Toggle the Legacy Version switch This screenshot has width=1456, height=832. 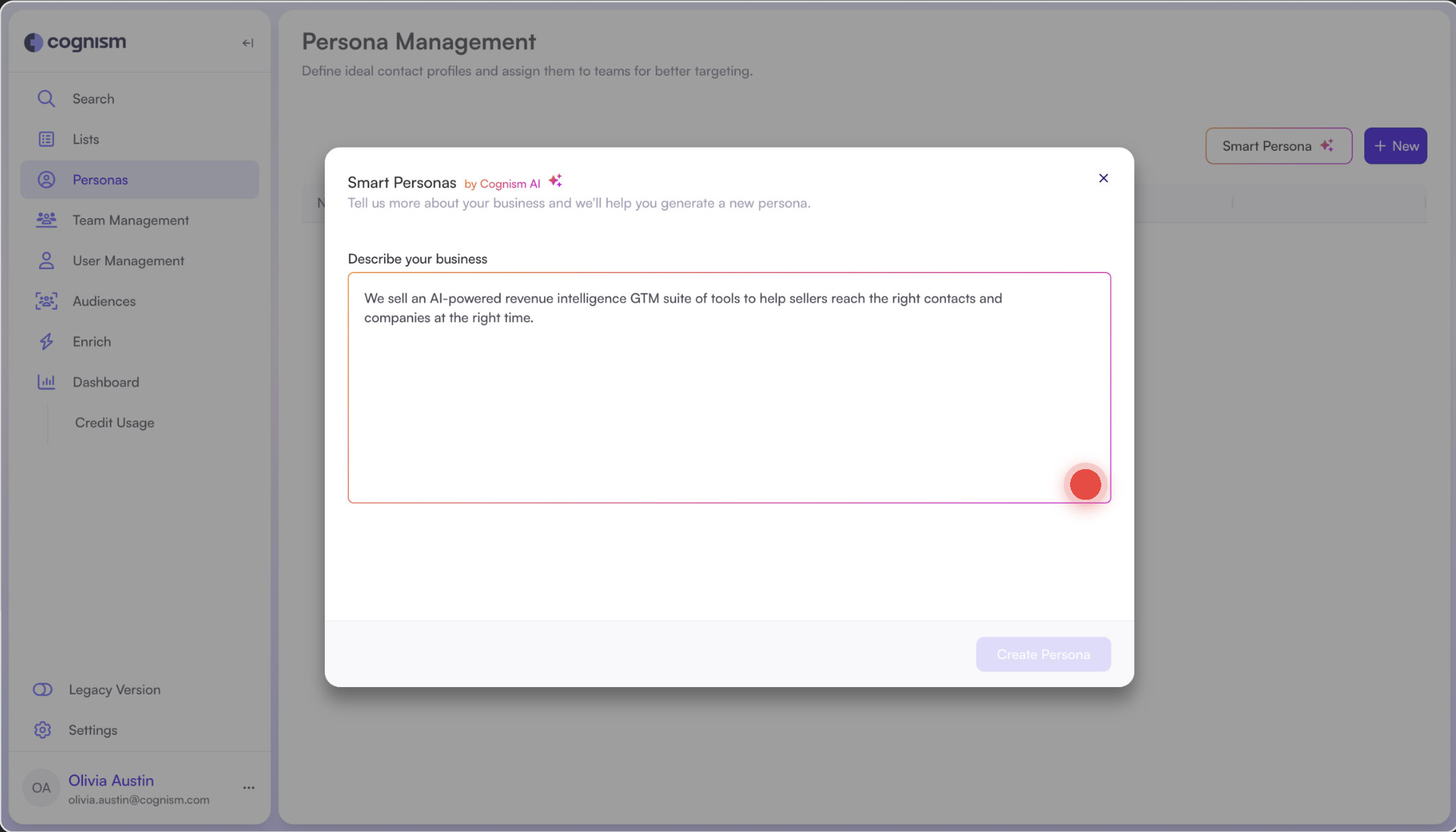(x=43, y=689)
